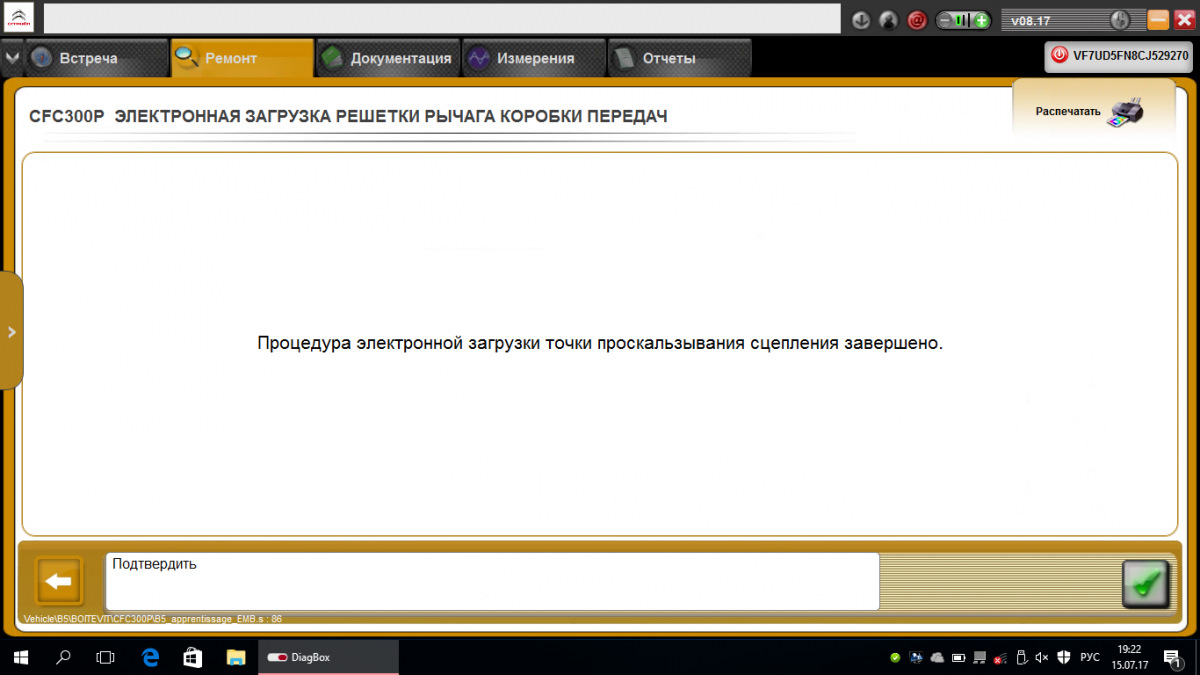Click the minus button of the zoom control

tap(946, 20)
